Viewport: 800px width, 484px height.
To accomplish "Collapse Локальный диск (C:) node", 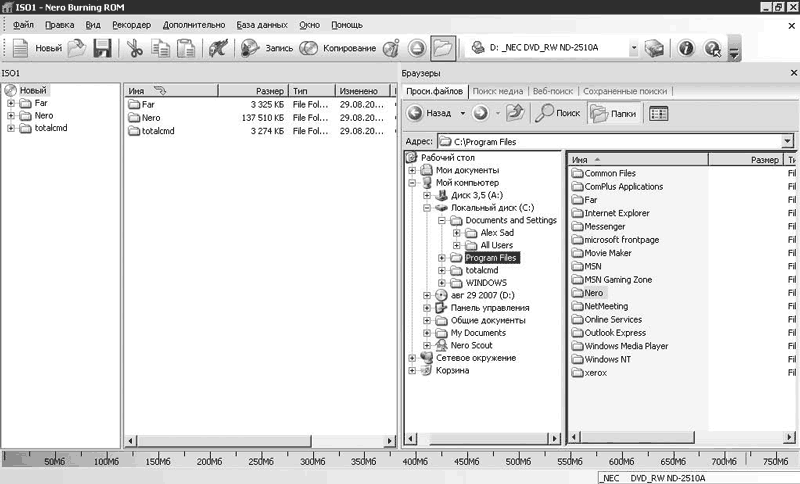I will [427, 208].
